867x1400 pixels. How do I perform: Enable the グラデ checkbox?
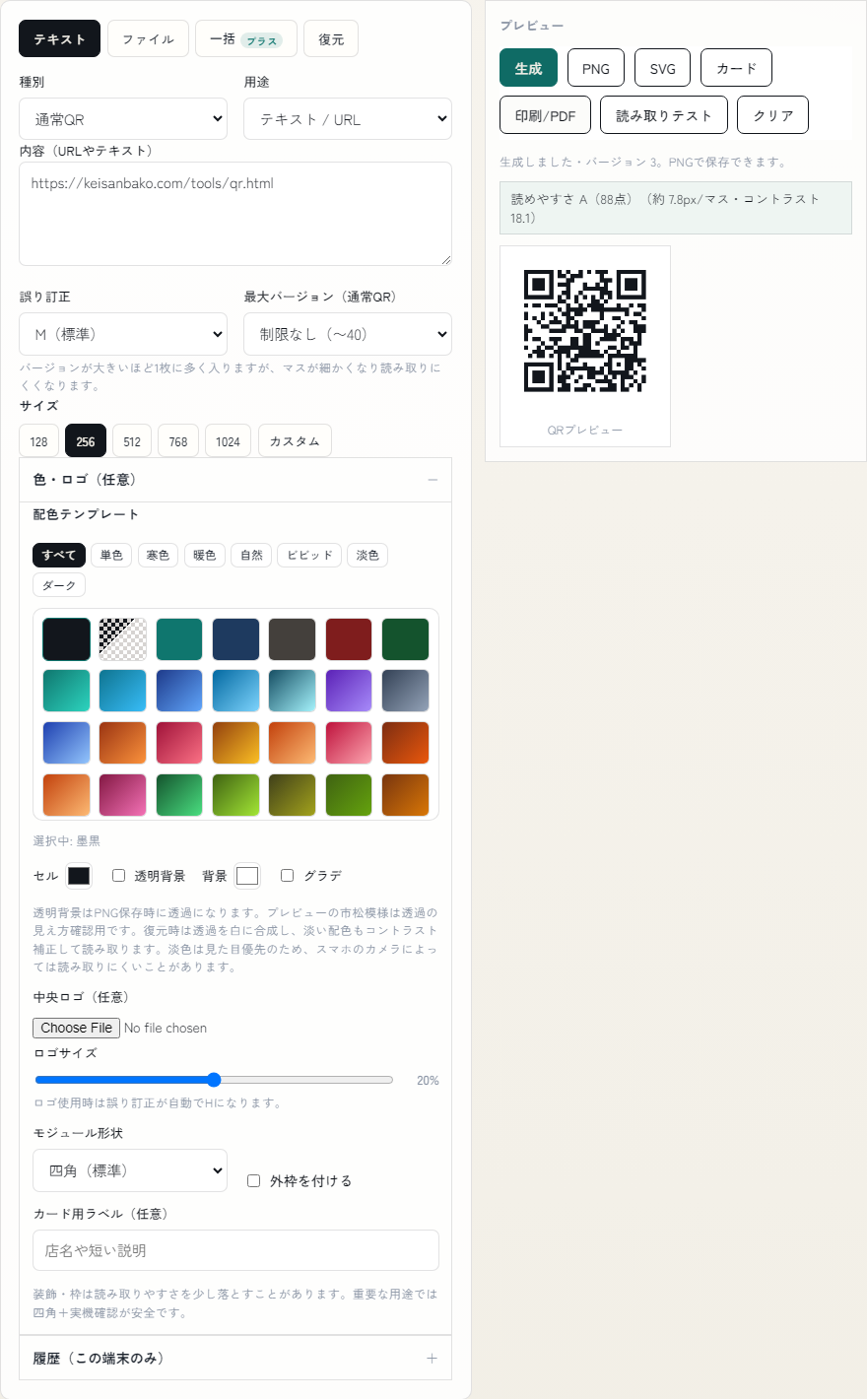pos(288,875)
